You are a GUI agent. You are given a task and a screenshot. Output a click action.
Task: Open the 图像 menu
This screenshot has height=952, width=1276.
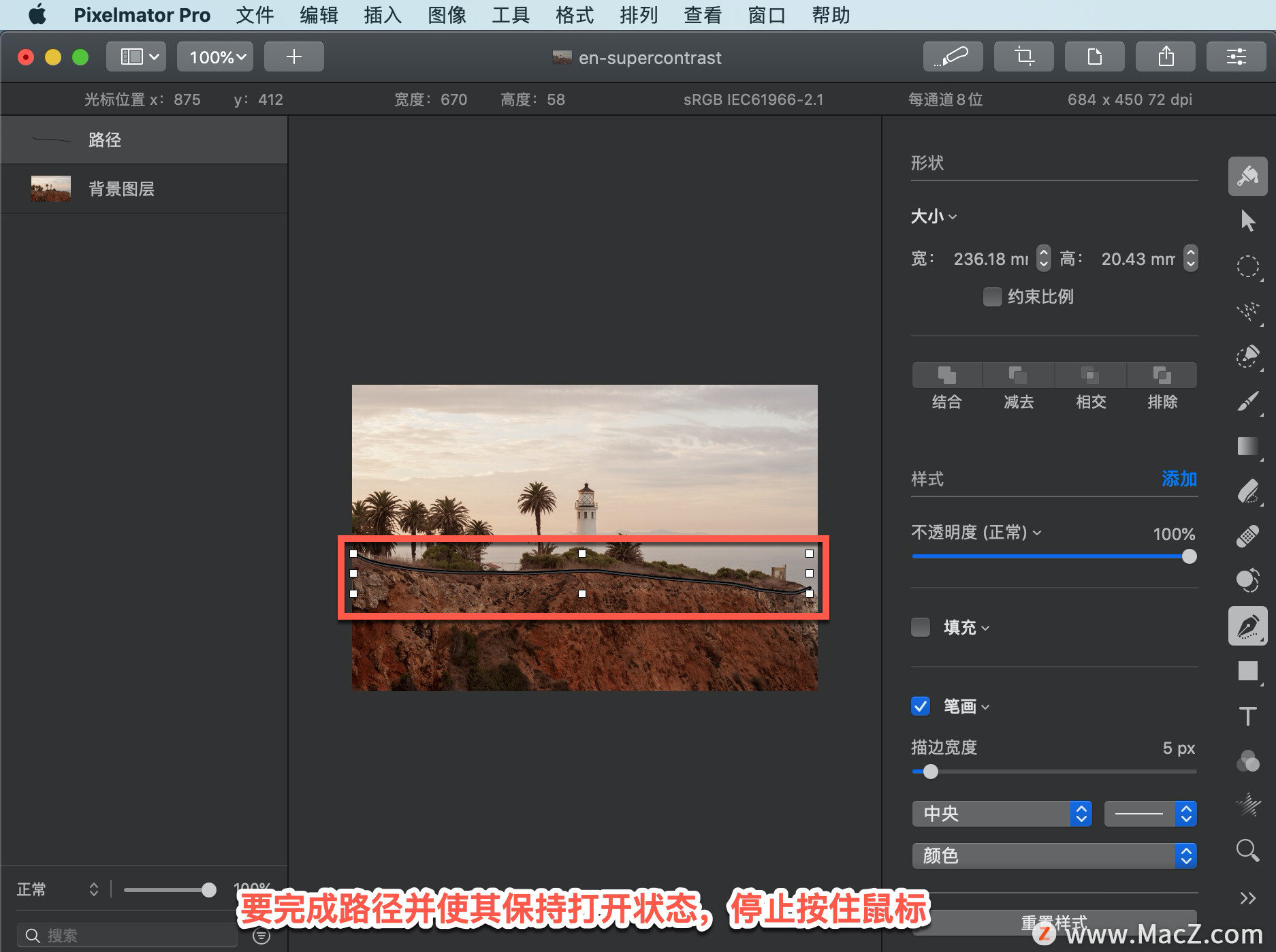tap(447, 15)
